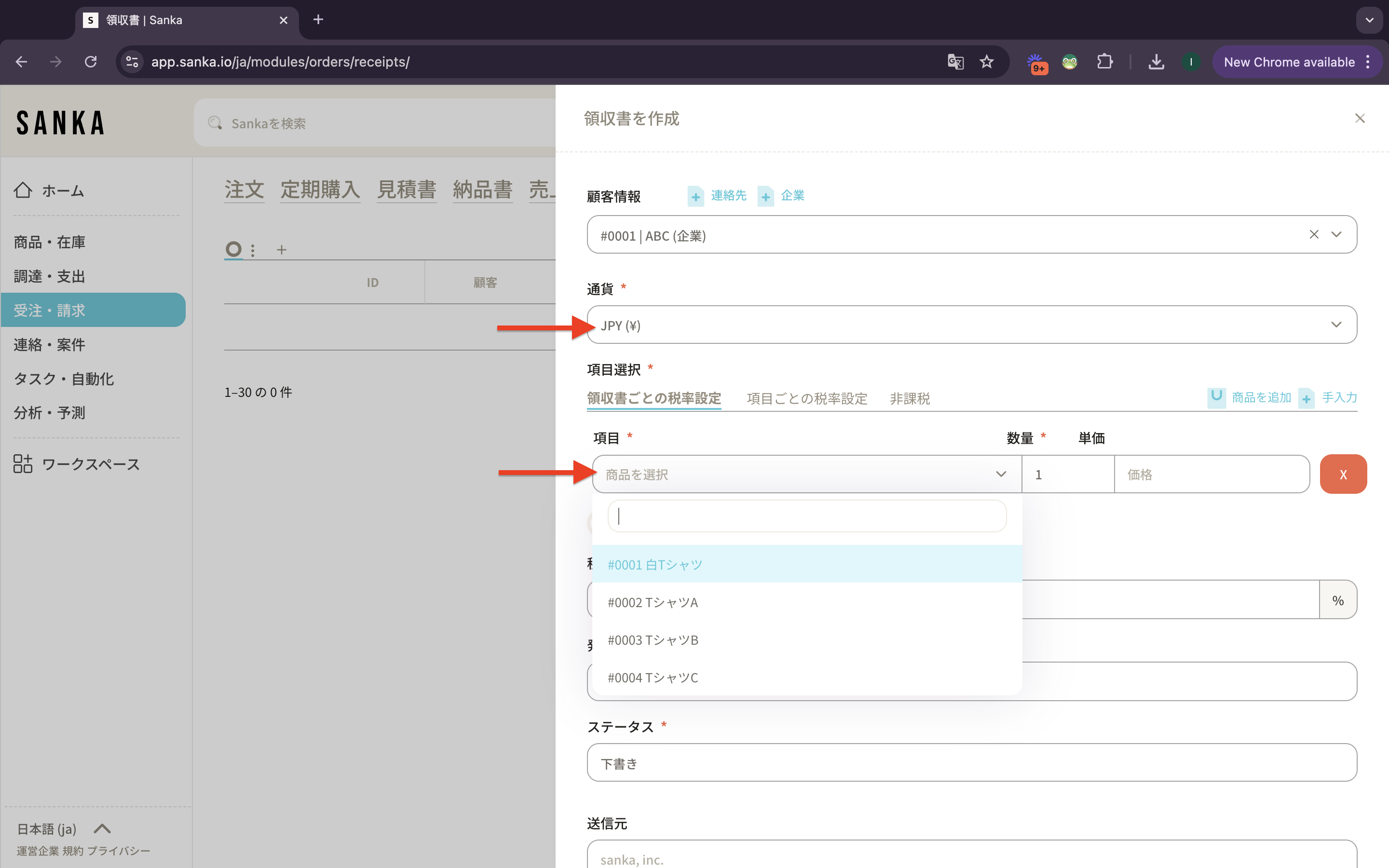Open the Workspace icon menu item
This screenshot has width=1389, height=868.
coord(23,463)
